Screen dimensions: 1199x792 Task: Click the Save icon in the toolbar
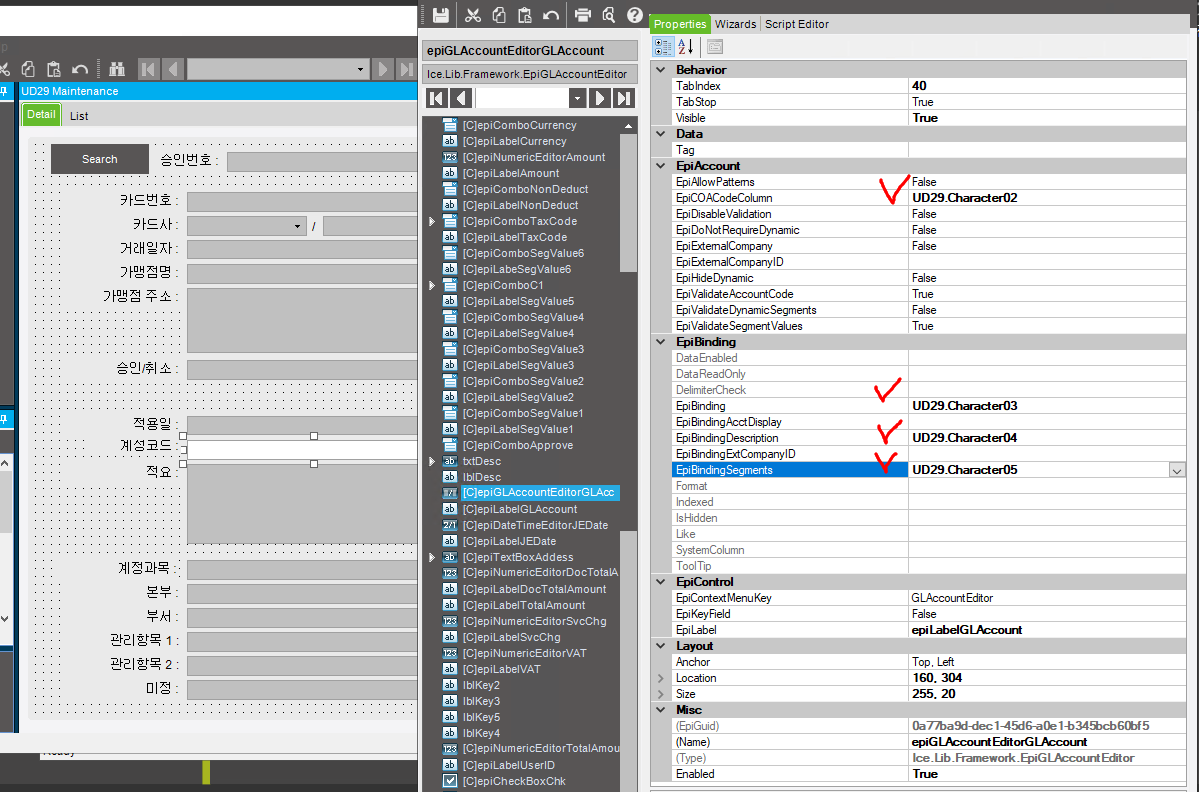[x=440, y=15]
